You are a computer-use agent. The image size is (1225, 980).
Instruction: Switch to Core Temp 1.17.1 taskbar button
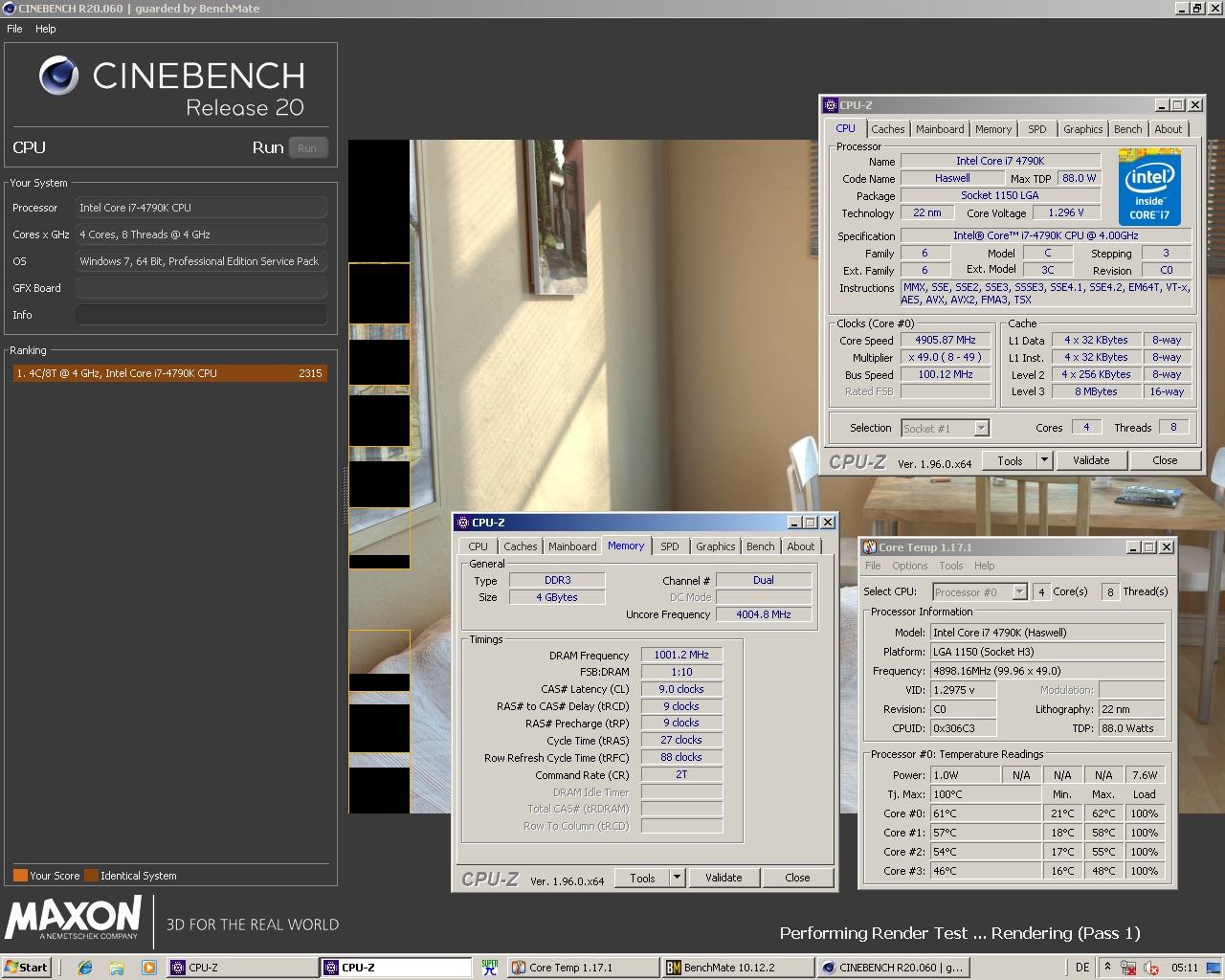coord(583,968)
